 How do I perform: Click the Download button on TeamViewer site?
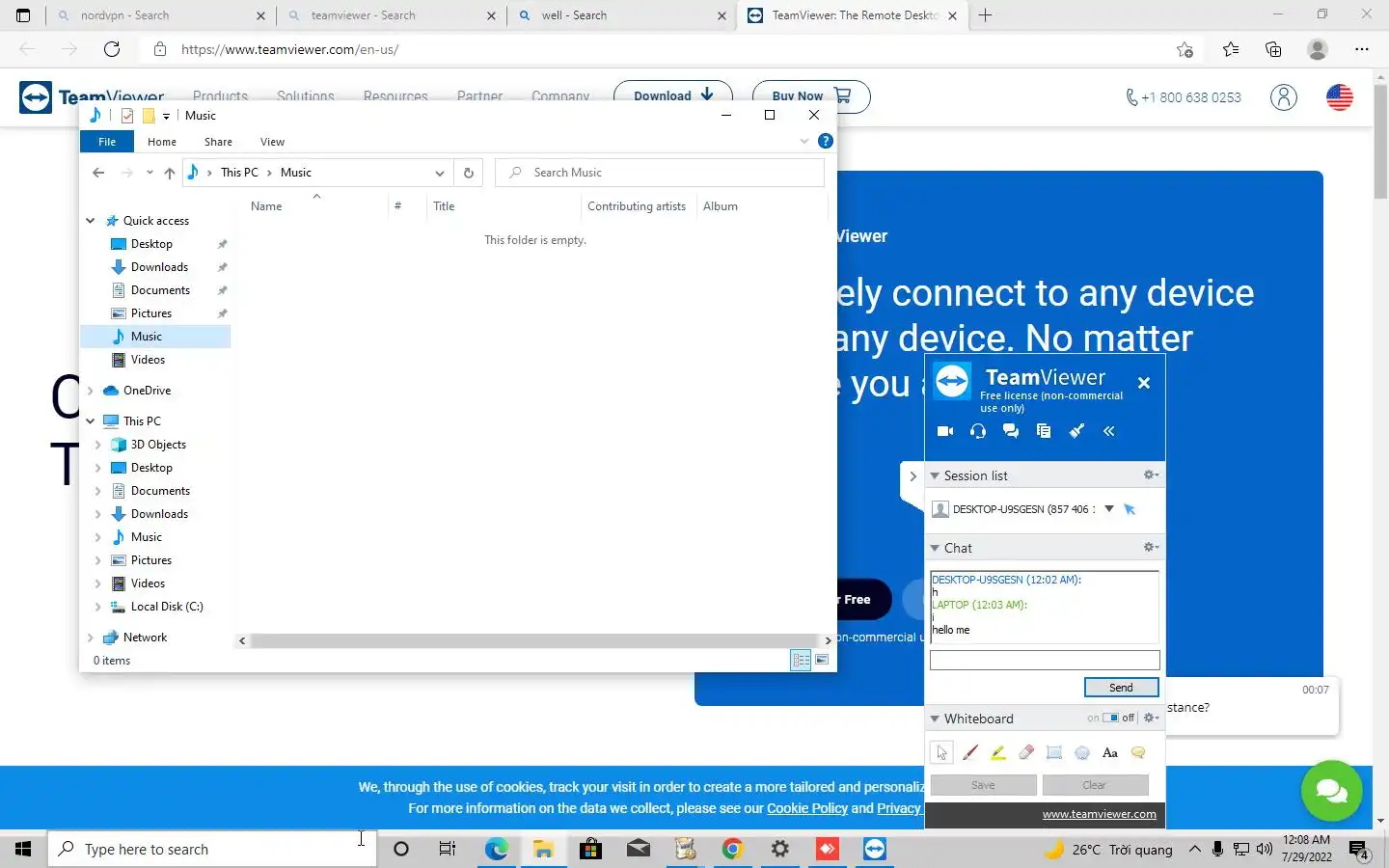[673, 95]
